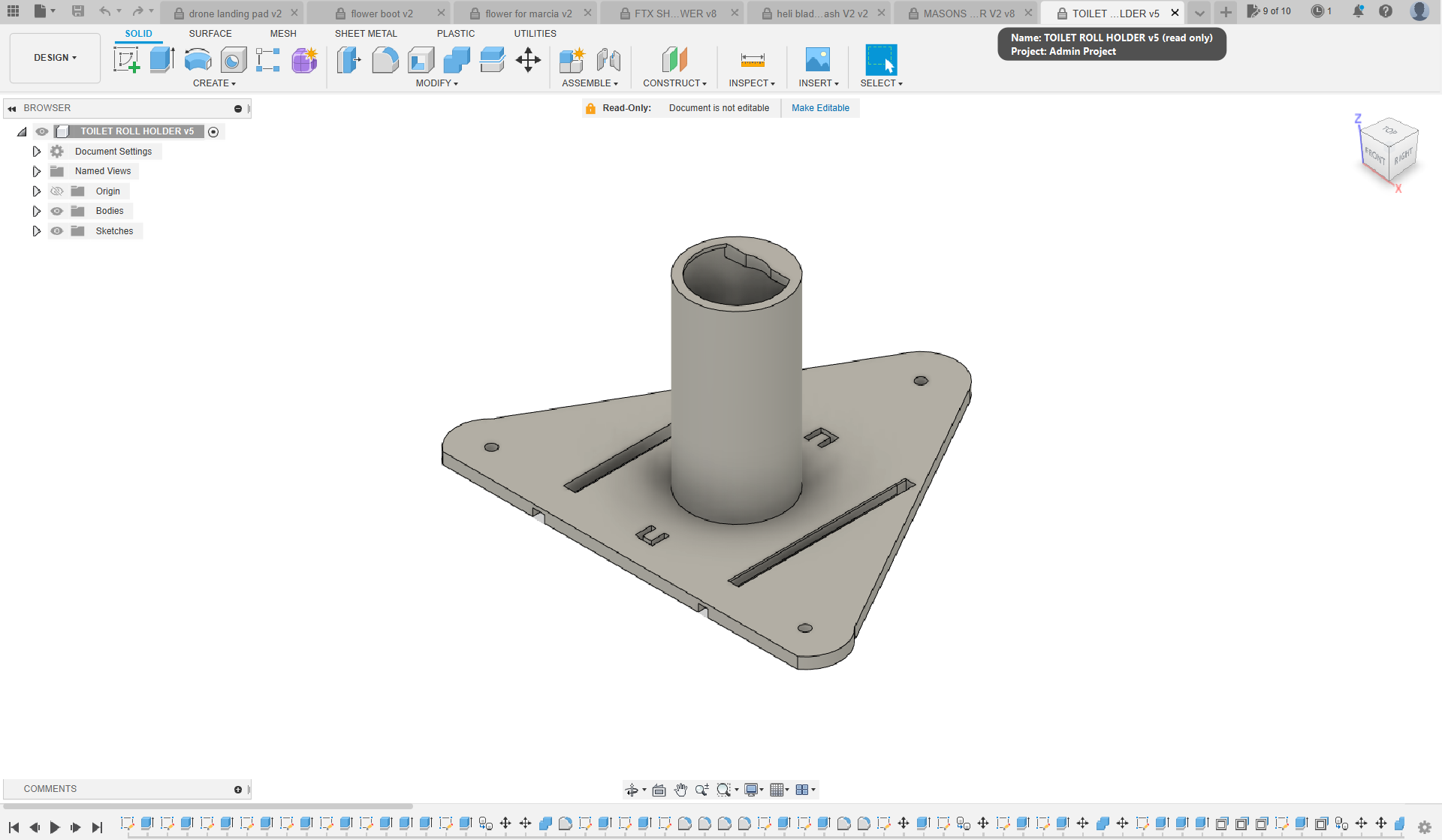Select the Press Pull tool
Screen dimensions: 1442x840
click(x=348, y=59)
